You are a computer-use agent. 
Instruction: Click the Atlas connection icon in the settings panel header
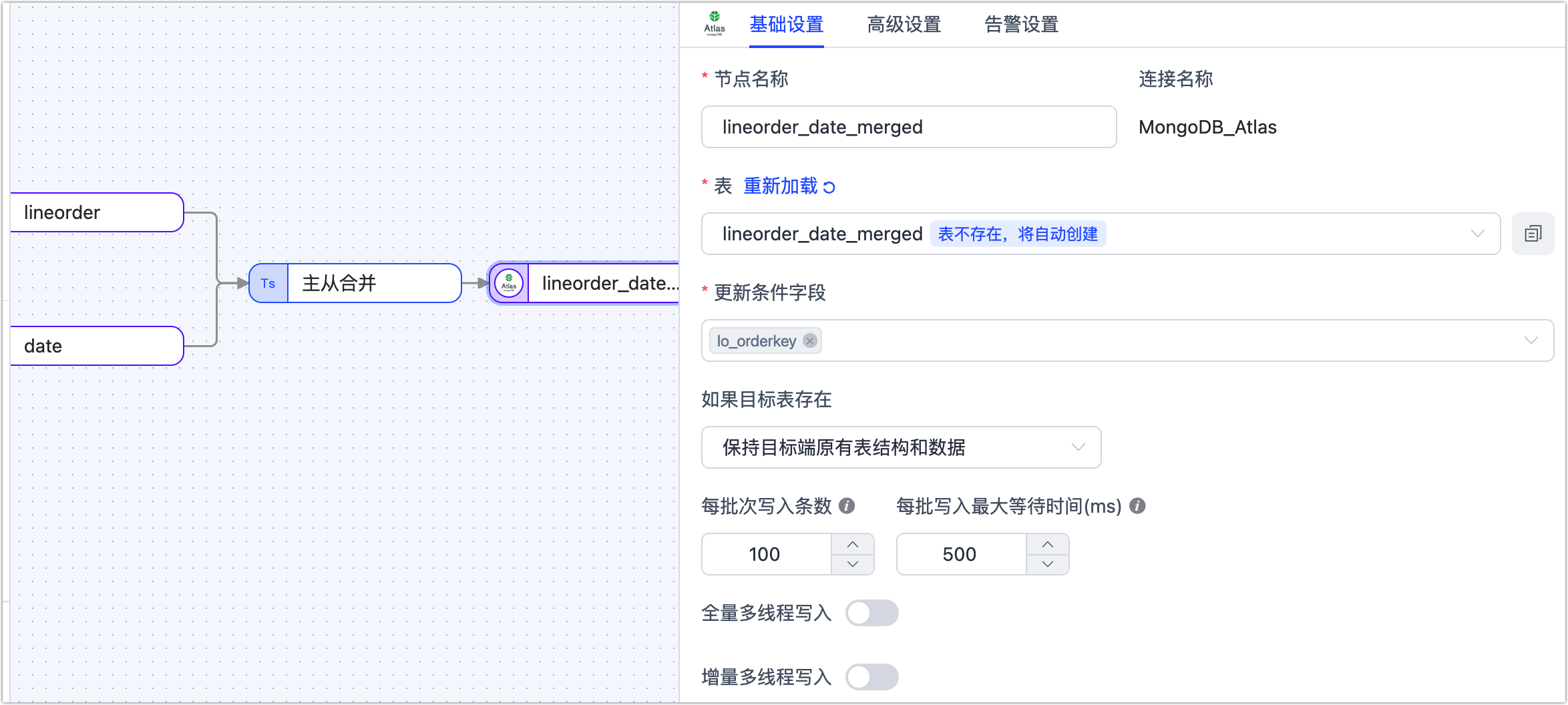click(x=715, y=22)
